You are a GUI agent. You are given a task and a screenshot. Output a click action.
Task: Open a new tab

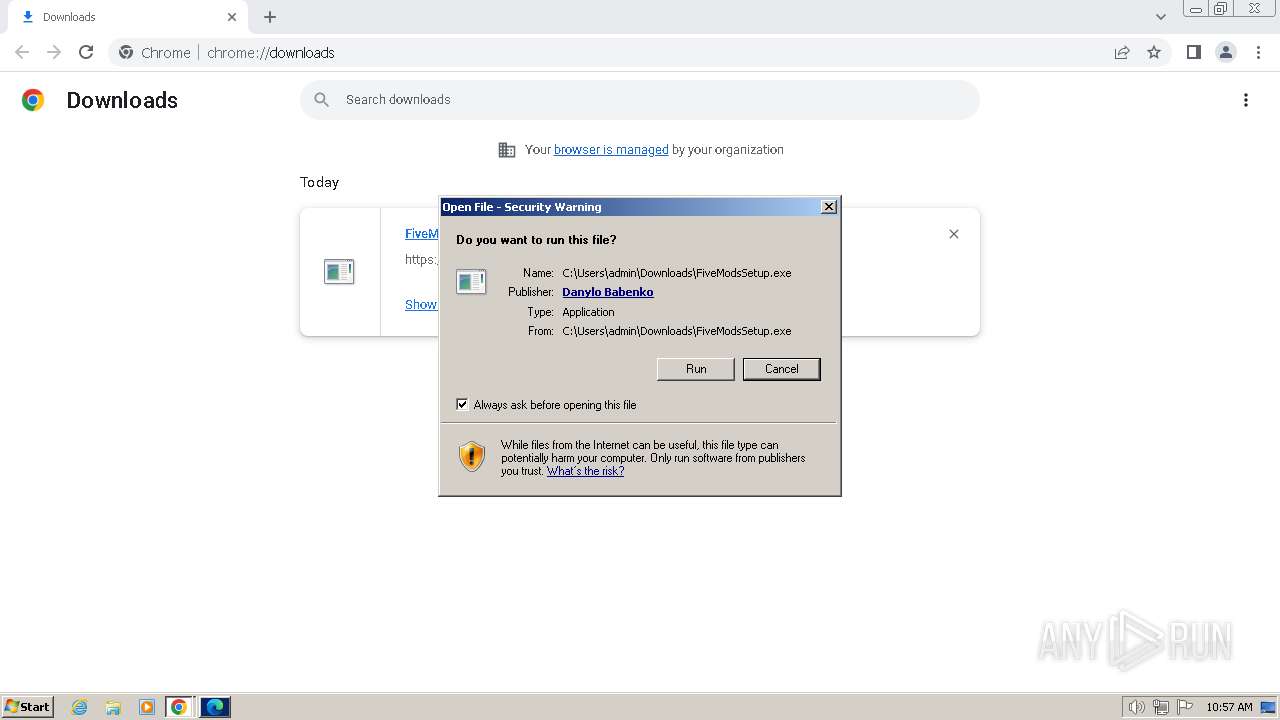[x=270, y=17]
